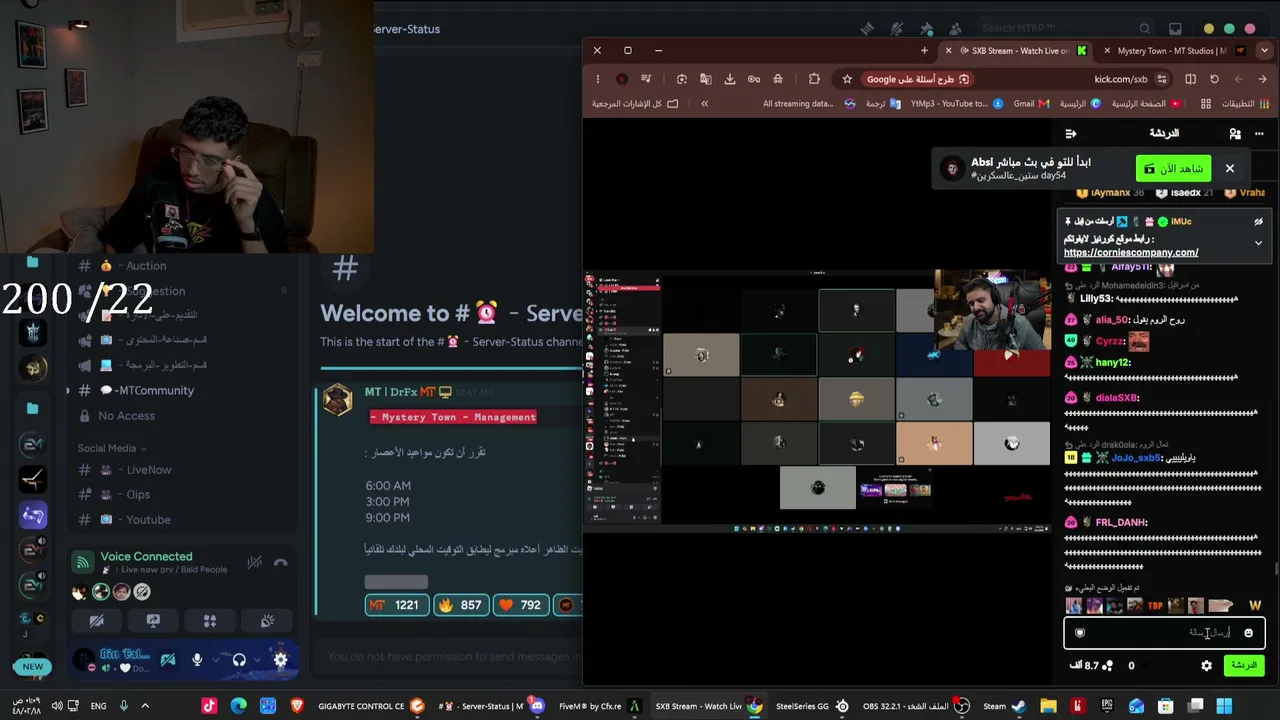Mute the Discord microphone

pyautogui.click(x=197, y=660)
